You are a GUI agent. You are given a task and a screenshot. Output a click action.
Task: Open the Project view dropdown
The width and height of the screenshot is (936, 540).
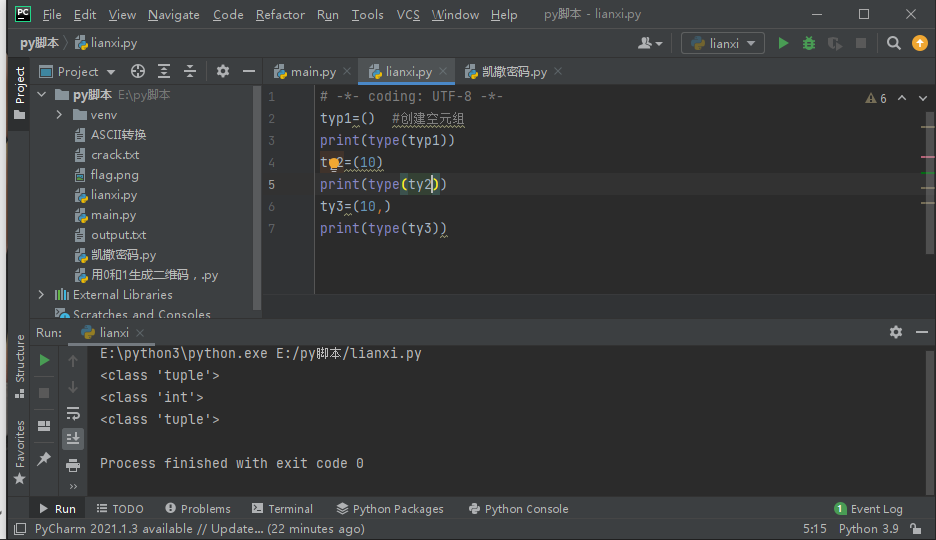[77, 72]
